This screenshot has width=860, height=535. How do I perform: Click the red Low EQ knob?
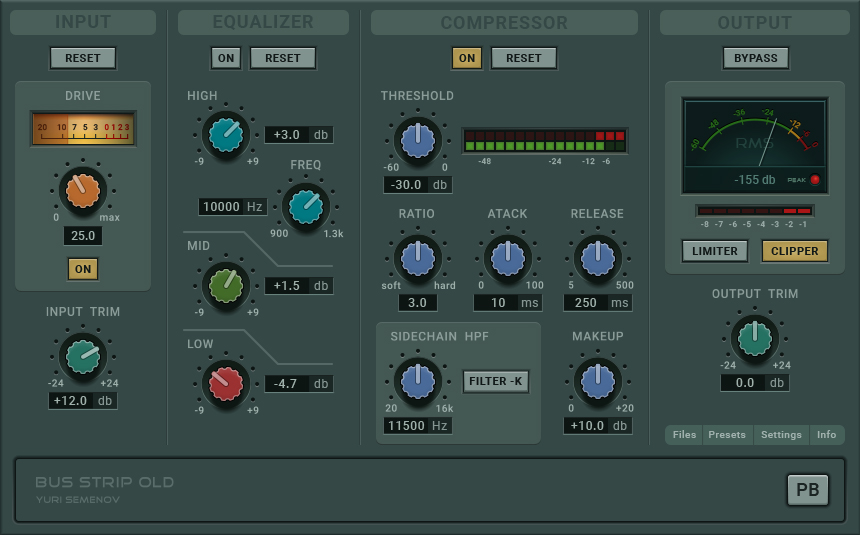click(x=226, y=384)
